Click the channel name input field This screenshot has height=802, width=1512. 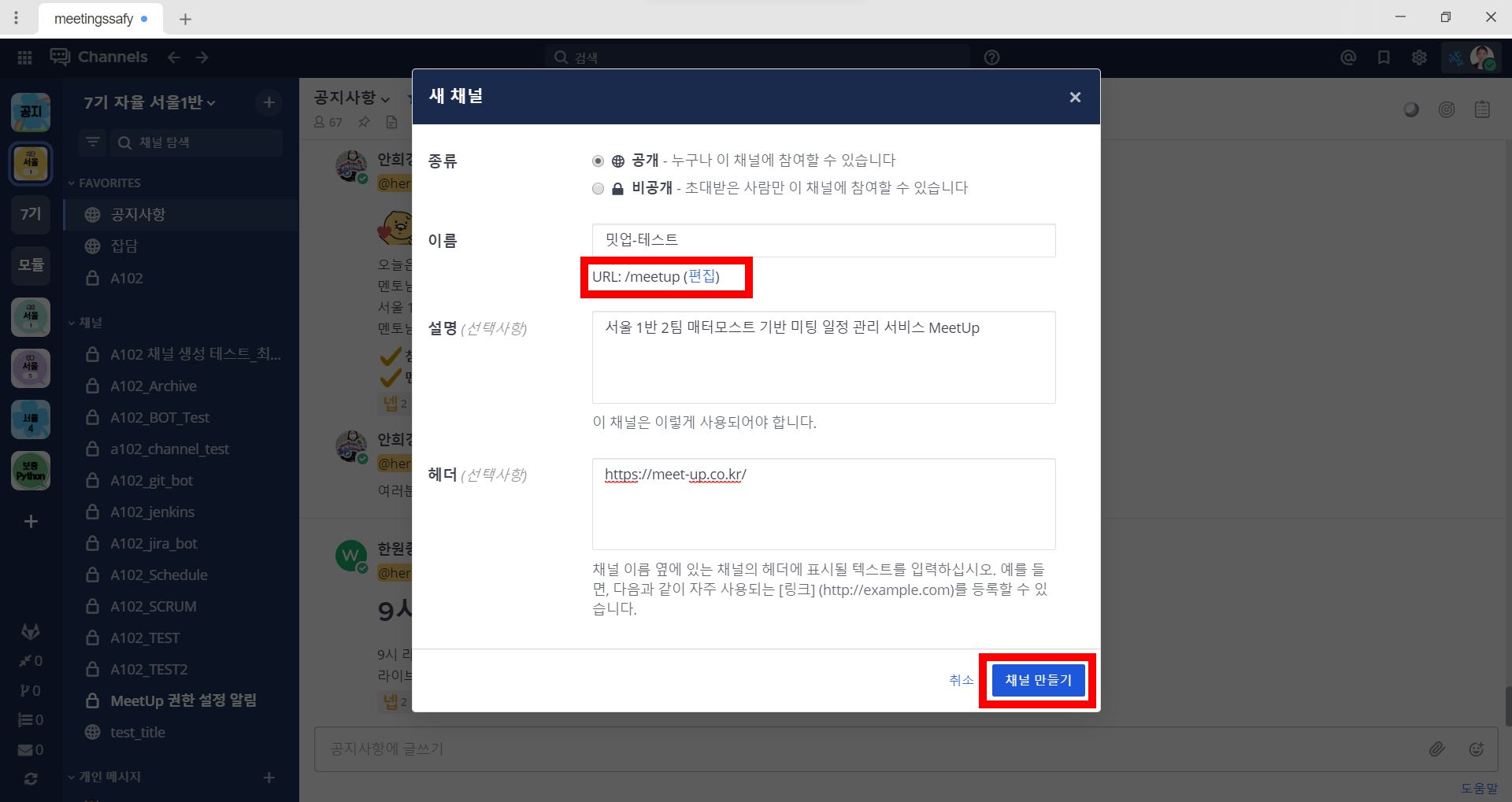[x=823, y=240]
